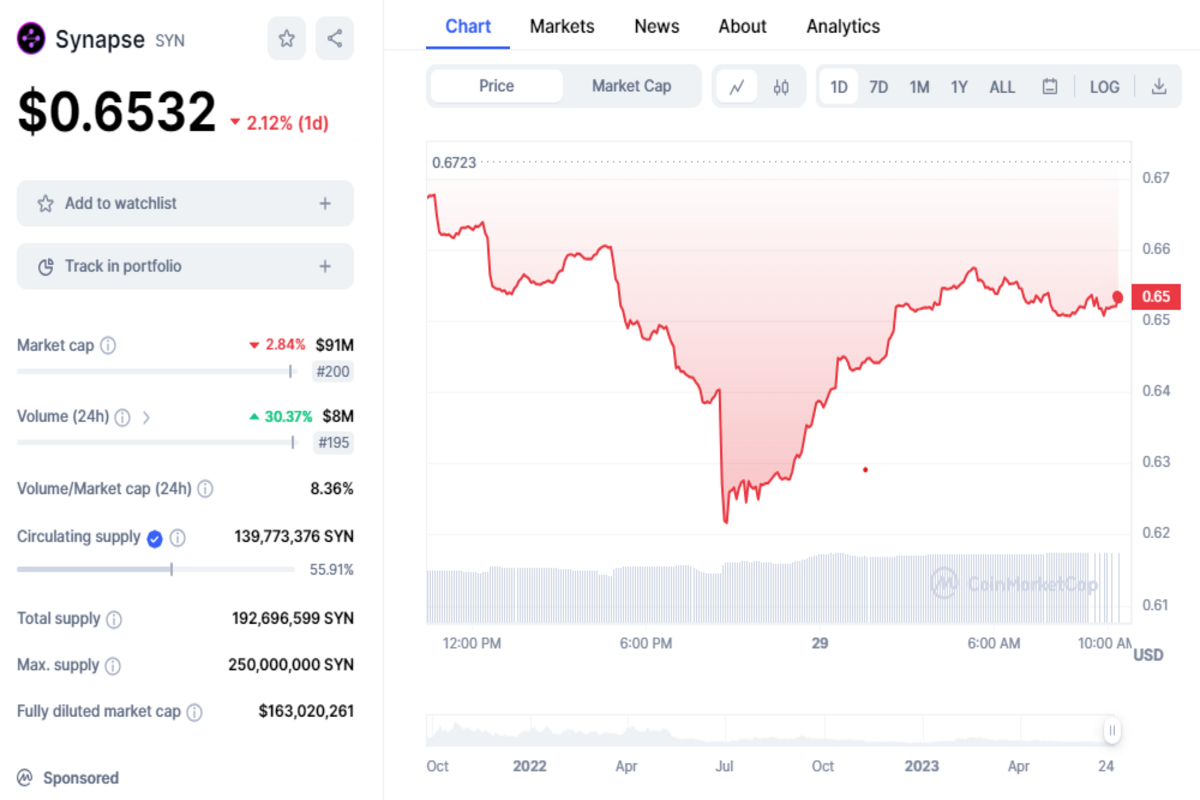Screen dimensions: 1200x800
Task: Select the 1D time range
Action: pyautogui.click(x=839, y=87)
